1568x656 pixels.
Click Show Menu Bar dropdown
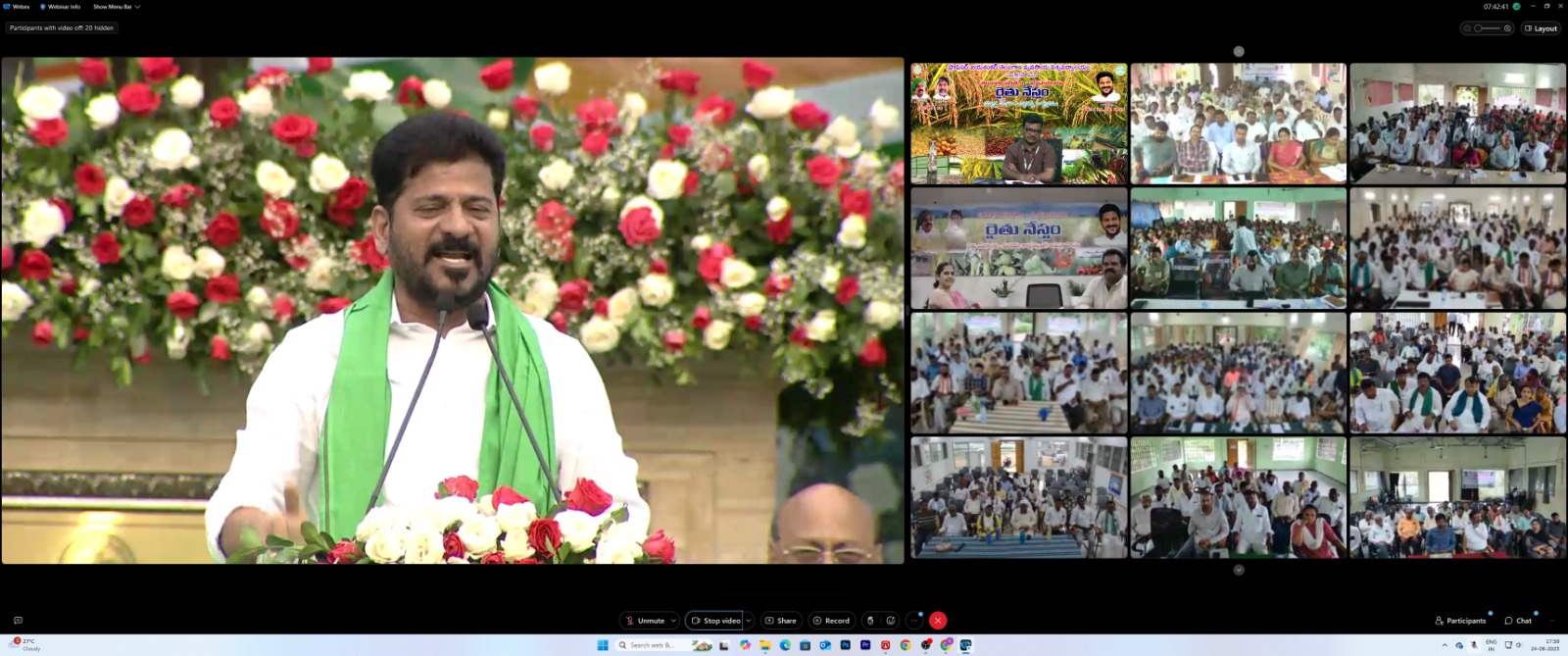(117, 7)
